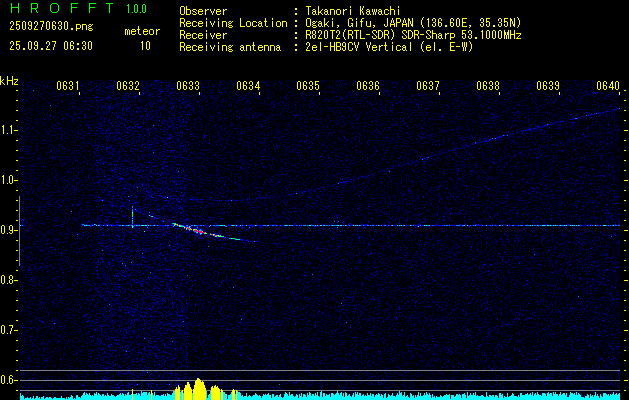Select the 0.9 kHz axis label
This screenshot has width=629, height=400.
7,230
